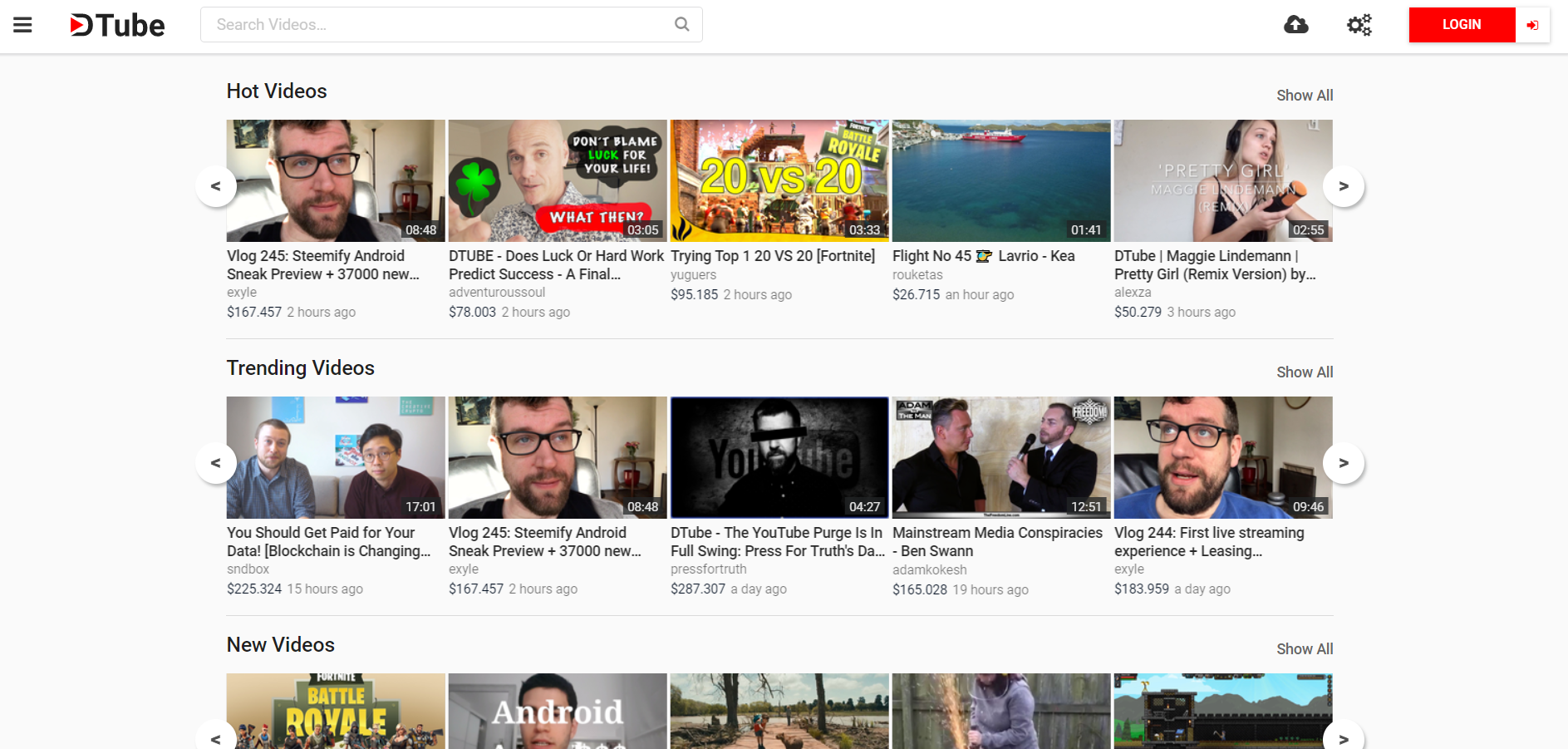
Task: Open Fortnite Battle Royale thumbnail in New Videos
Action: click(336, 711)
